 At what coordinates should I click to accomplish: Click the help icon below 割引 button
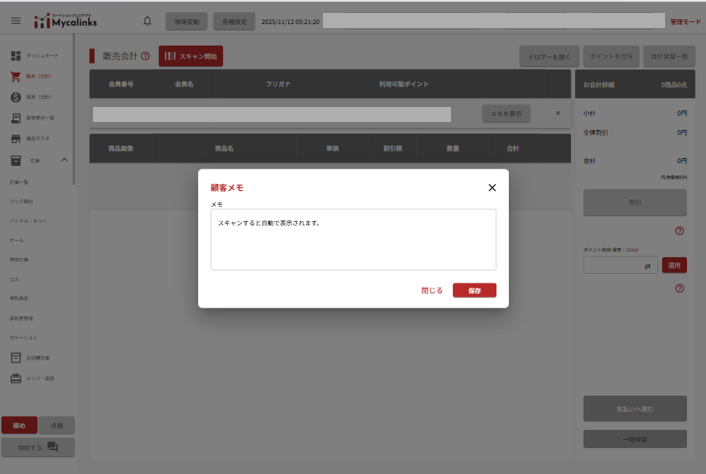[x=679, y=231]
